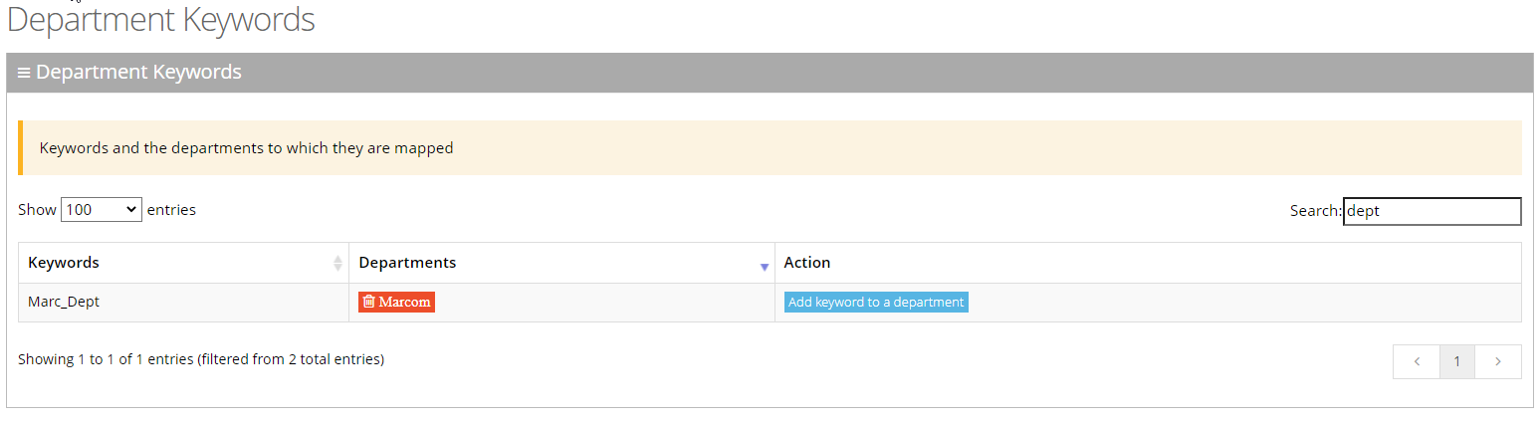Select the Marc_Dept keyword cell
This screenshot has width=1539, height=429.
point(64,302)
